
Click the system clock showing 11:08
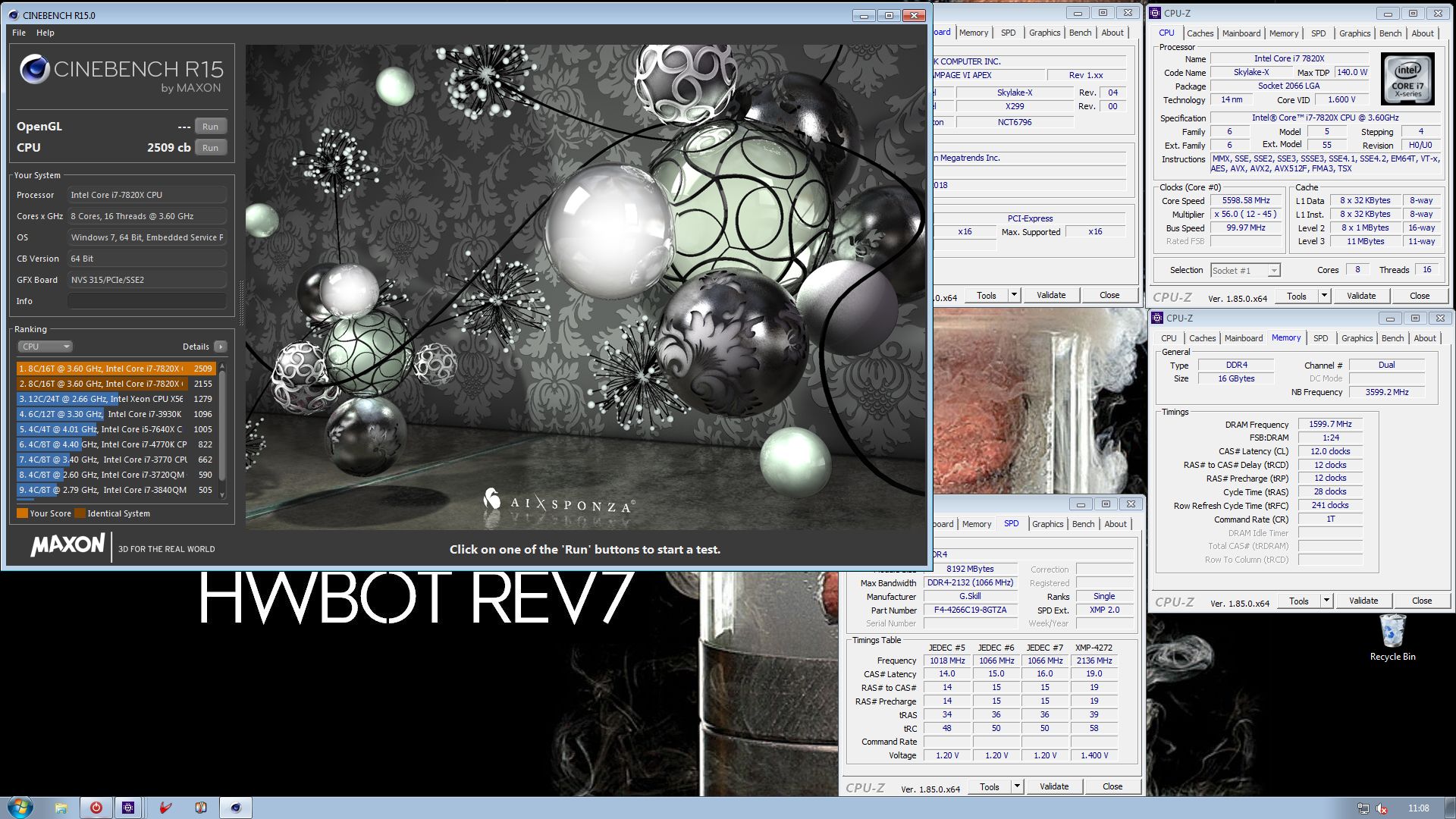tap(1418, 808)
